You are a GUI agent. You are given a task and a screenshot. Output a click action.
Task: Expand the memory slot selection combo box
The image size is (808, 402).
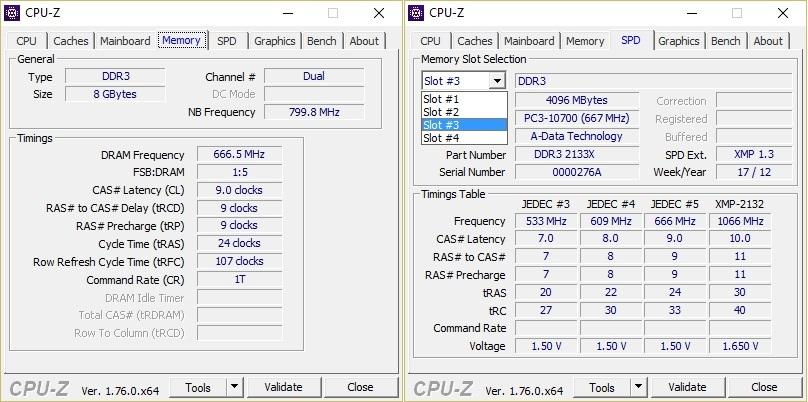click(x=497, y=81)
